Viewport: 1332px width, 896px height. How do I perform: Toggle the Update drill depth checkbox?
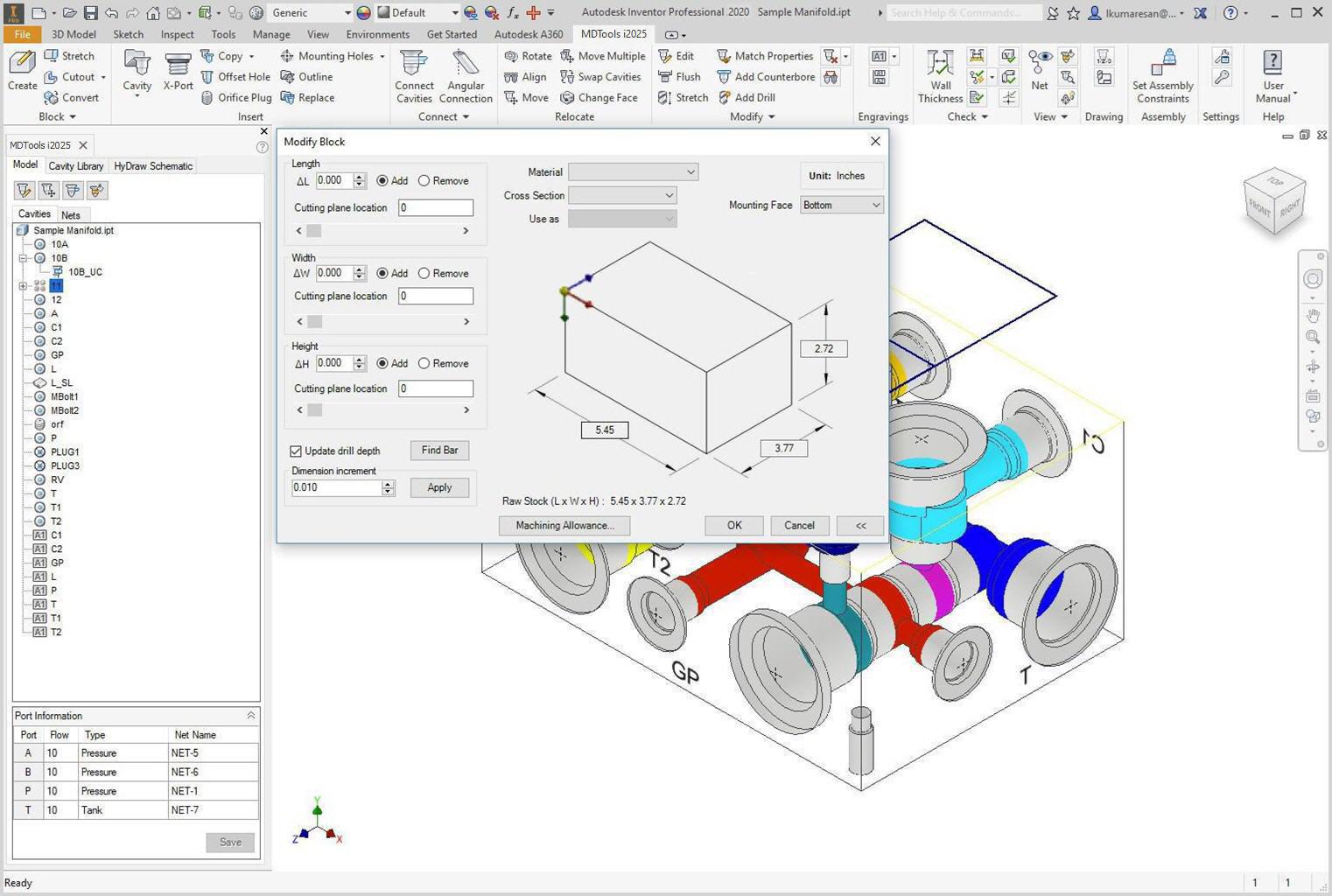(296, 451)
